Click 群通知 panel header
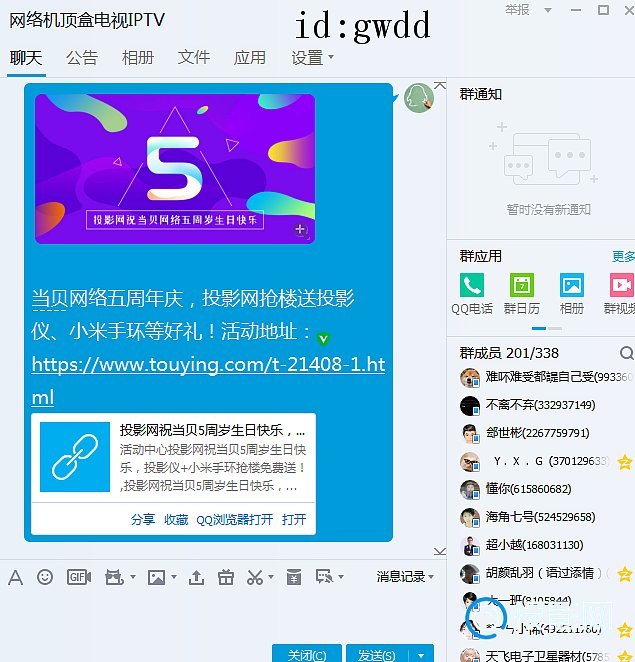The width and height of the screenshot is (635, 662). click(481, 94)
